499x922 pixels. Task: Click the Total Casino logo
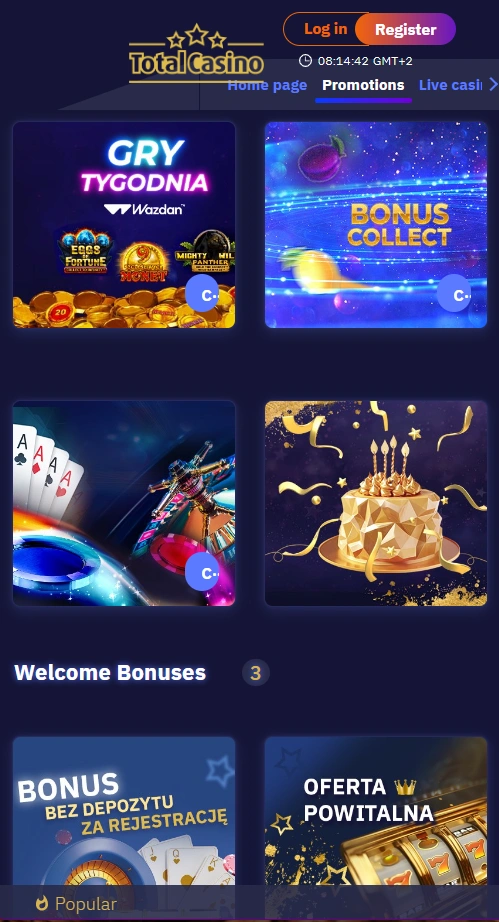click(196, 53)
